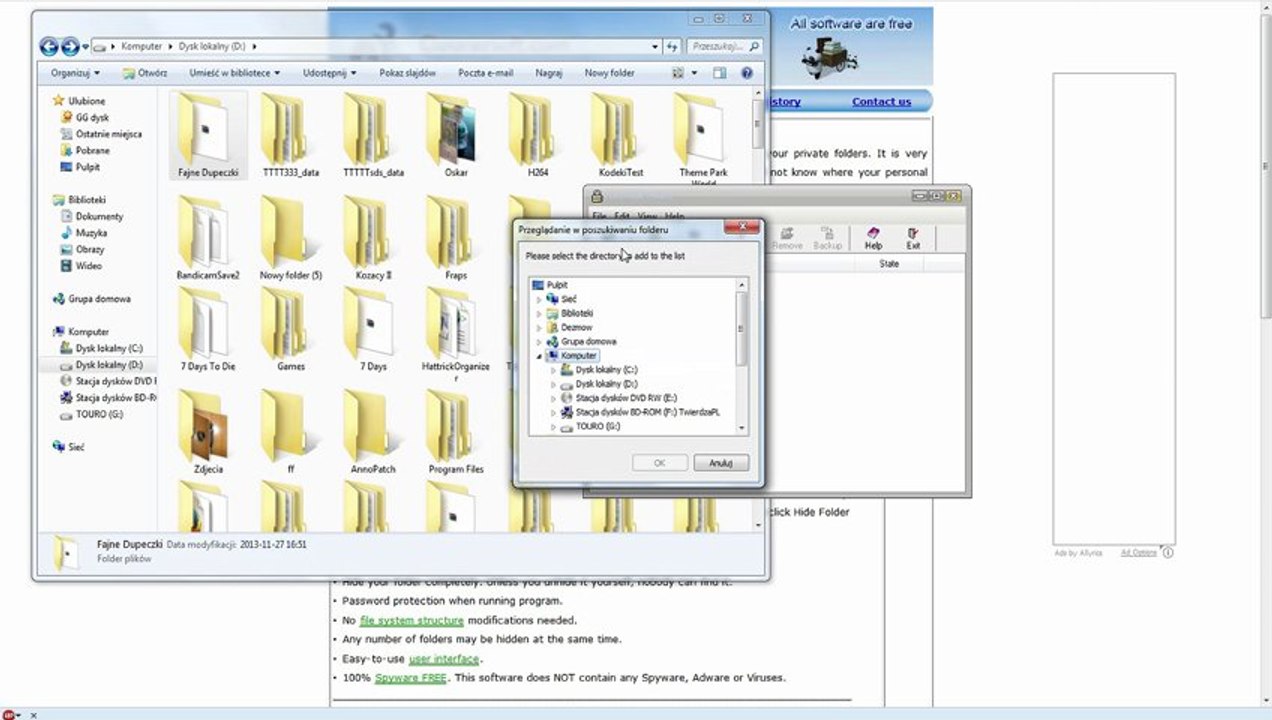Select the HattrickOrganizer folder
The height and width of the screenshot is (720, 1272).
click(456, 335)
